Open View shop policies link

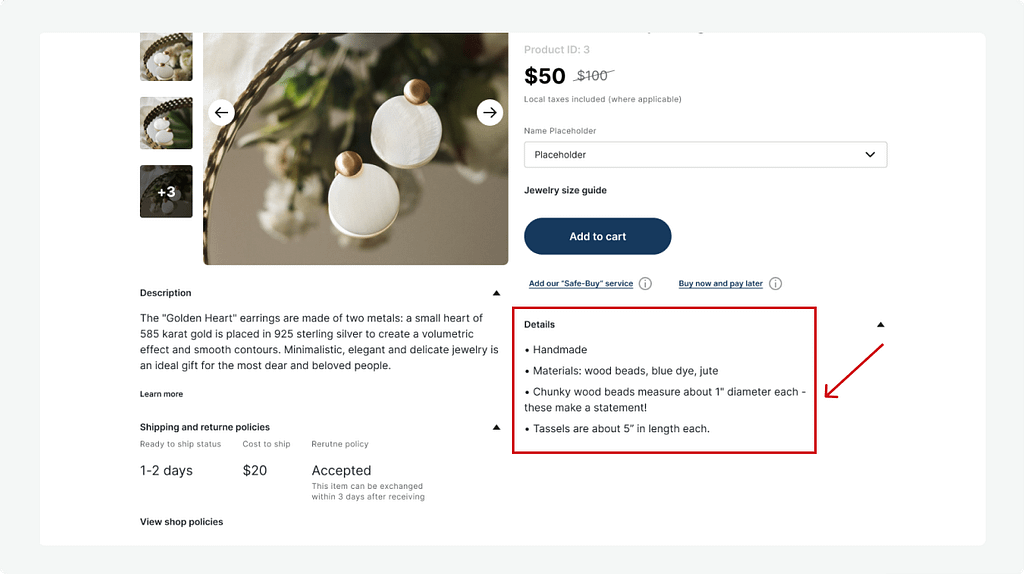pyautogui.click(x=181, y=522)
